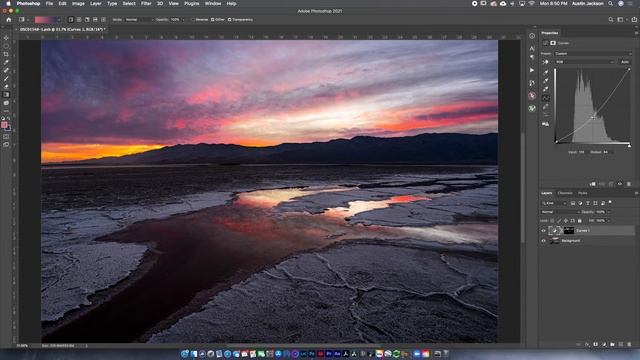Open Photoshop search in options bar

pos(611,20)
